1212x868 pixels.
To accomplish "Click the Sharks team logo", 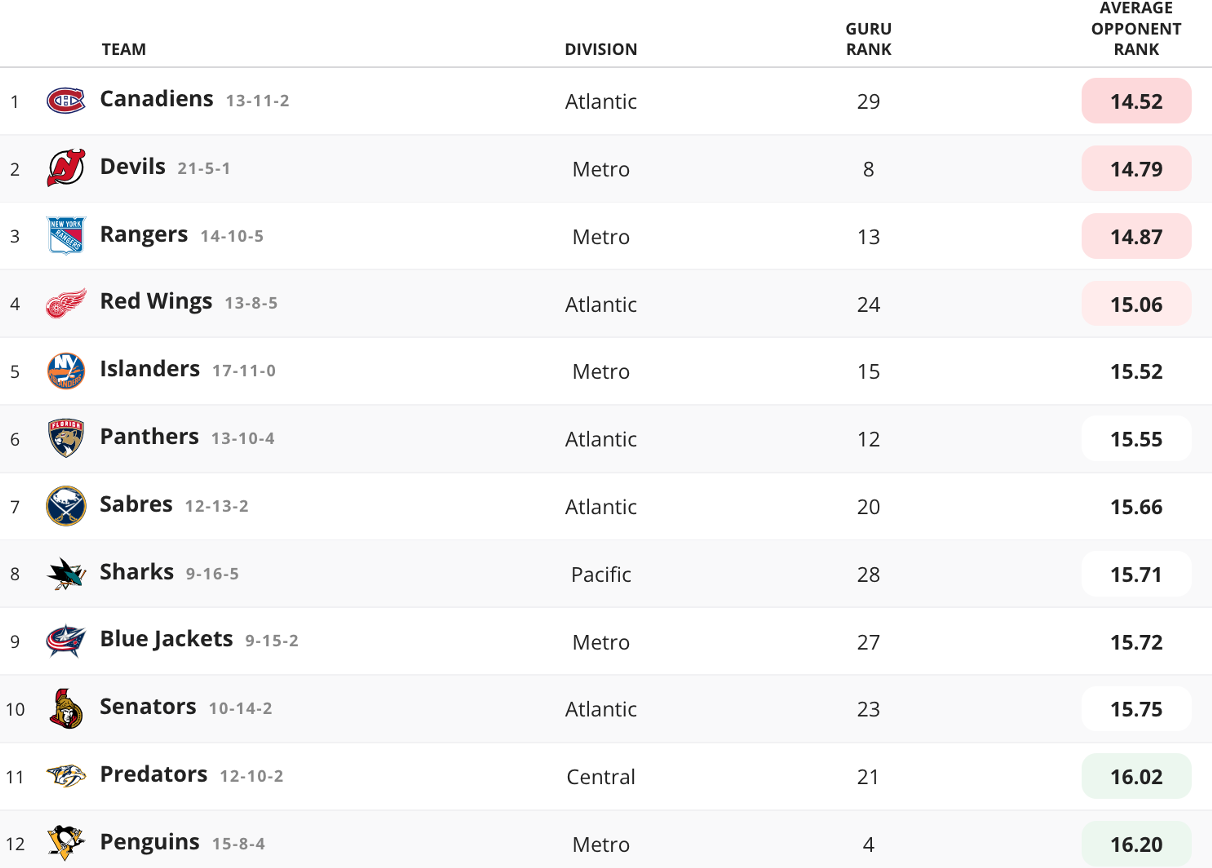I will [66, 573].
